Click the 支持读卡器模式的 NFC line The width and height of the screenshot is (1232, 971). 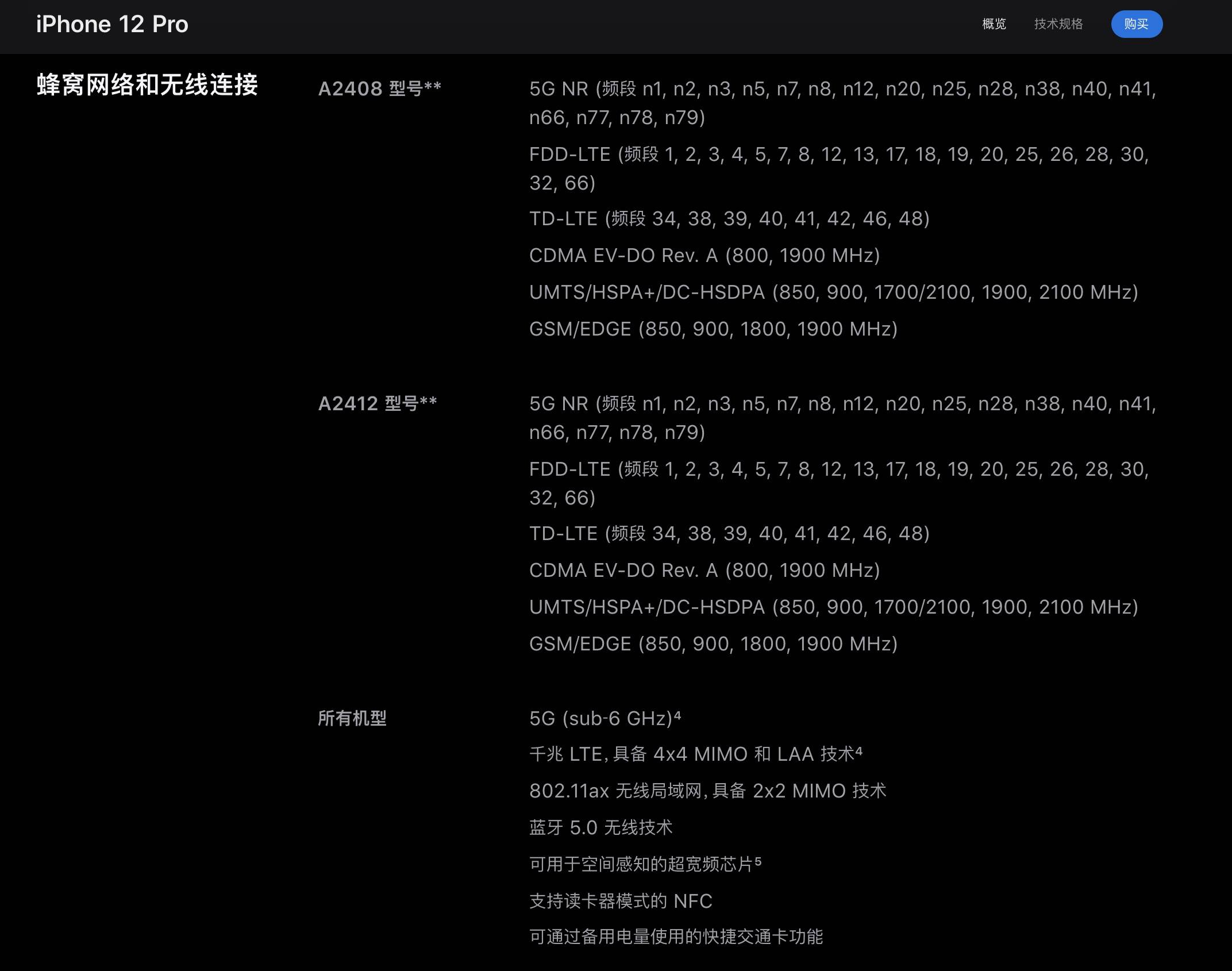[x=621, y=901]
